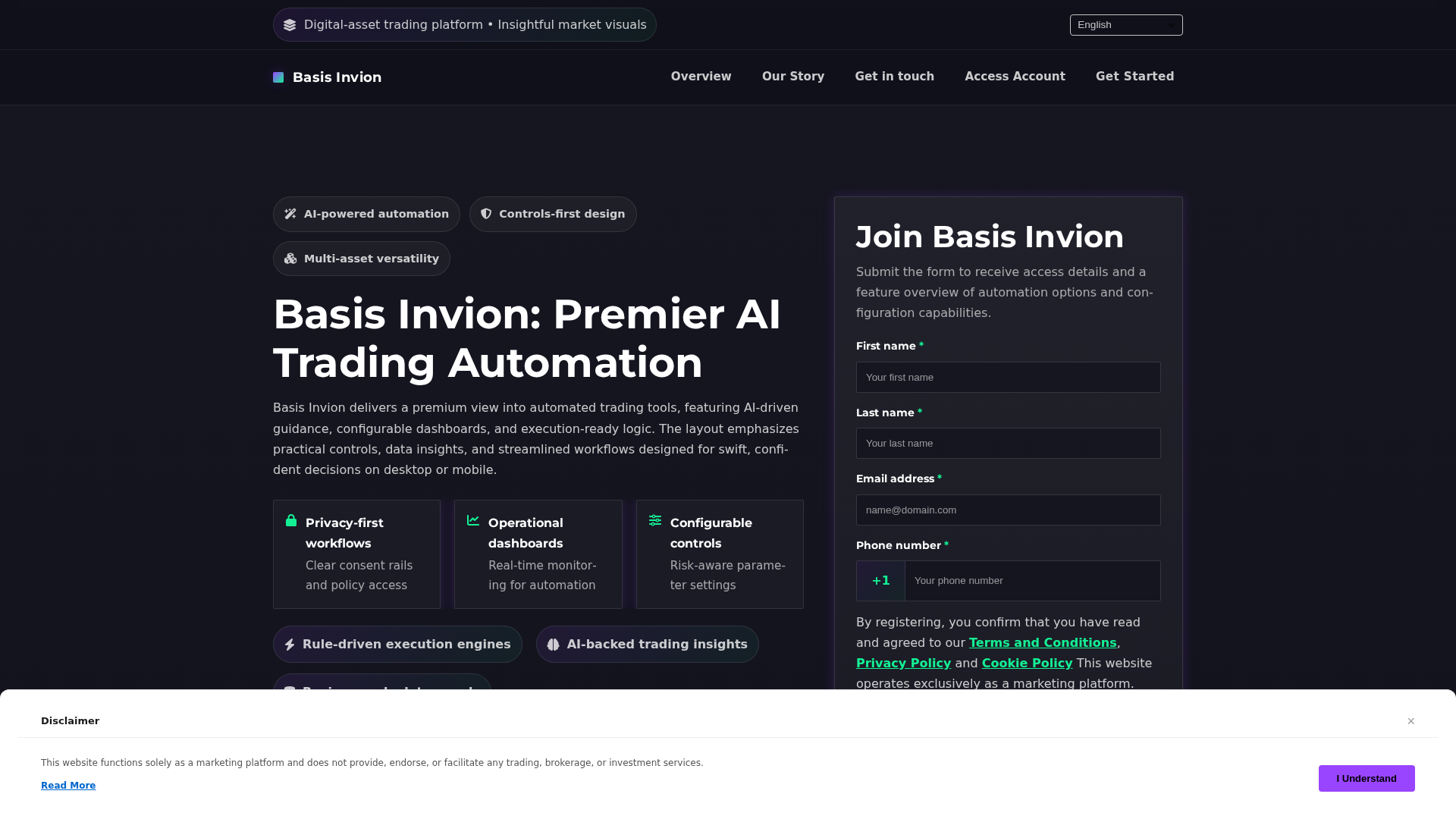Viewport: 1456px width, 819px height.
Task: Click the Privacy-first workflows card
Action: point(356,554)
